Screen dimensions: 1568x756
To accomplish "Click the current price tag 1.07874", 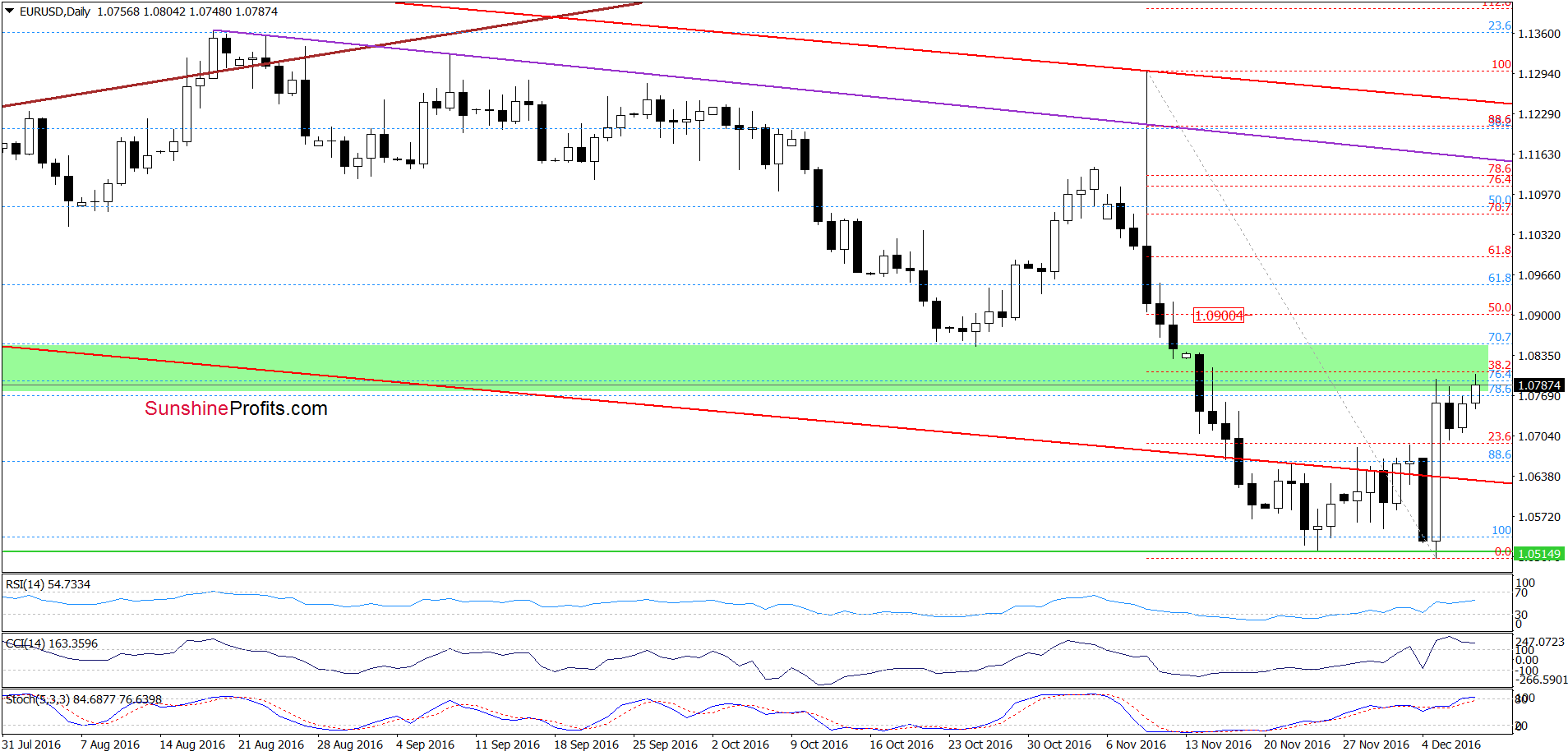I will click(x=1538, y=385).
